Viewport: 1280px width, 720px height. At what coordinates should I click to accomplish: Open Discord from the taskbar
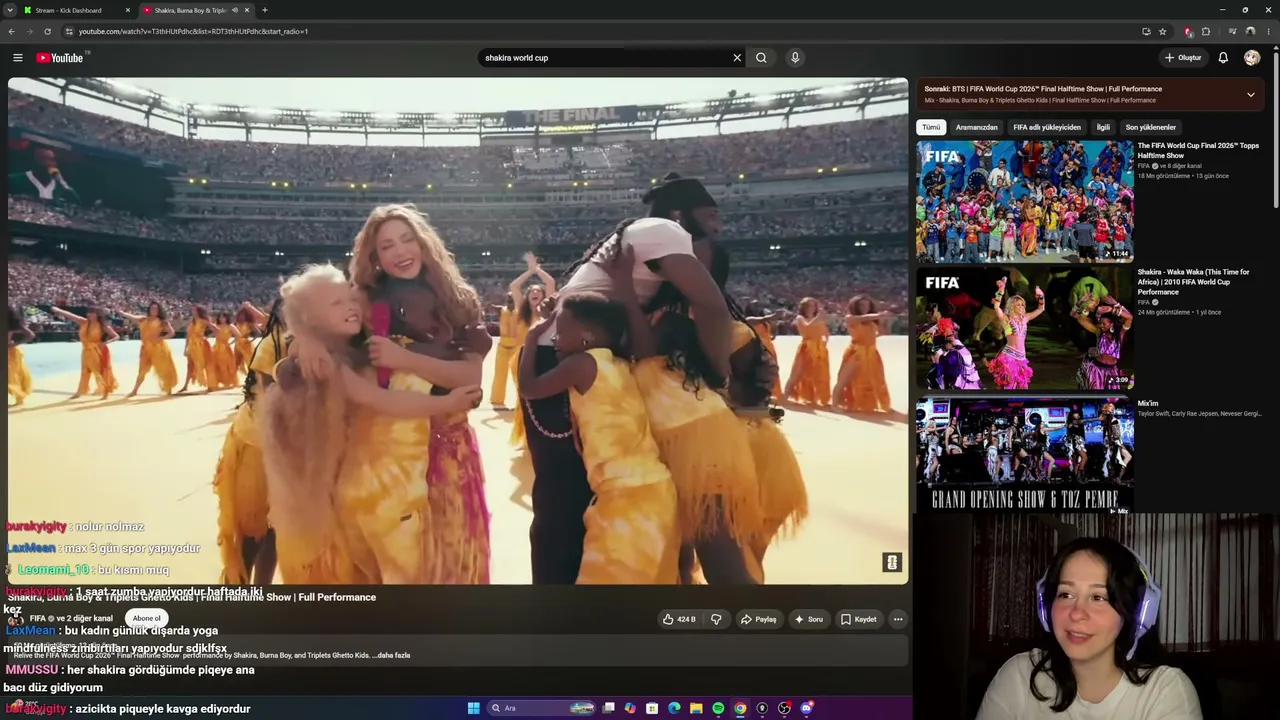(x=806, y=708)
